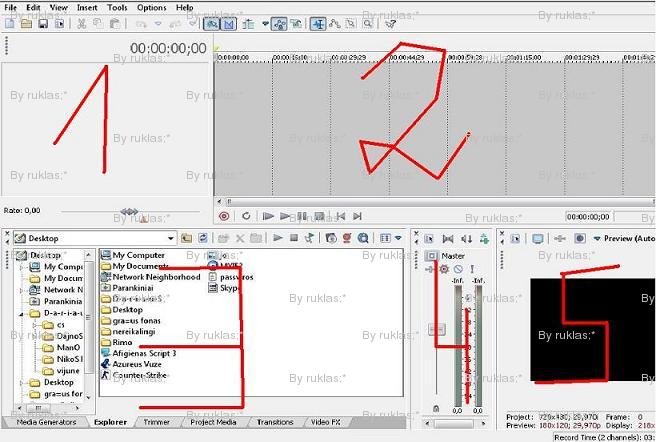Save the project with floppy icon
This screenshot has height=442, width=656.
(x=43, y=24)
